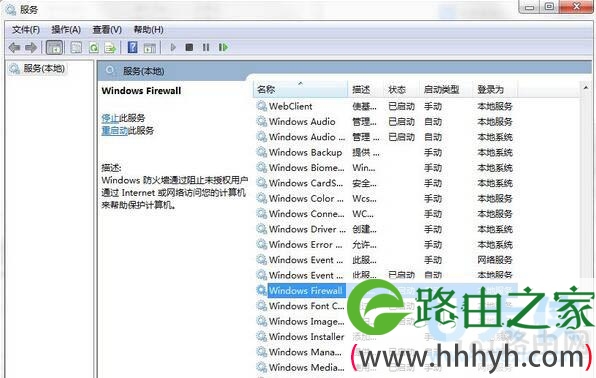The height and width of the screenshot is (378, 596).
Task: Sort by the 名称 column header
Action: [x=300, y=89]
